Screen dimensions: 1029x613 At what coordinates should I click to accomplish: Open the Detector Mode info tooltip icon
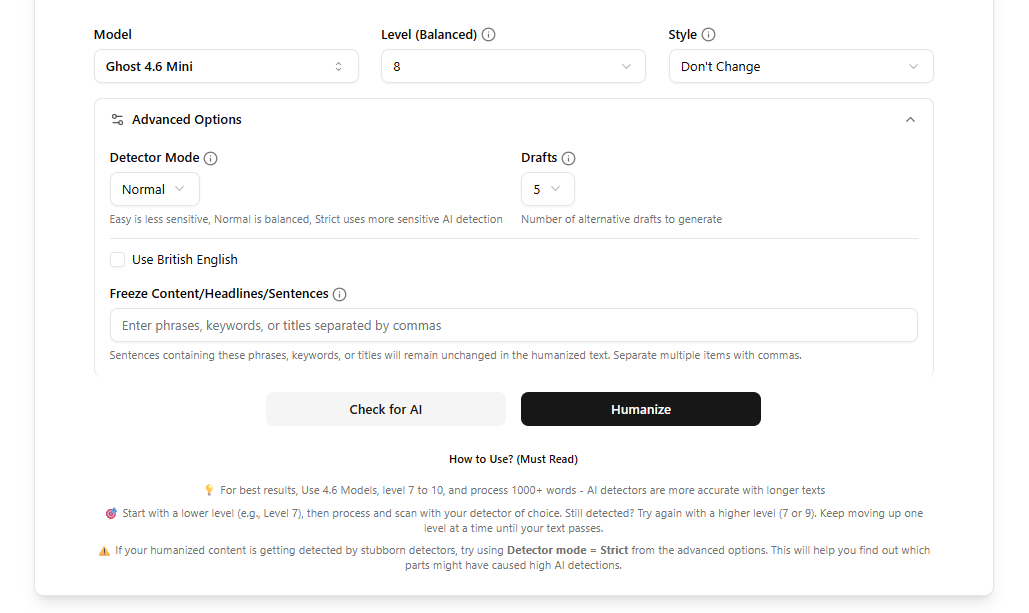[x=211, y=158]
